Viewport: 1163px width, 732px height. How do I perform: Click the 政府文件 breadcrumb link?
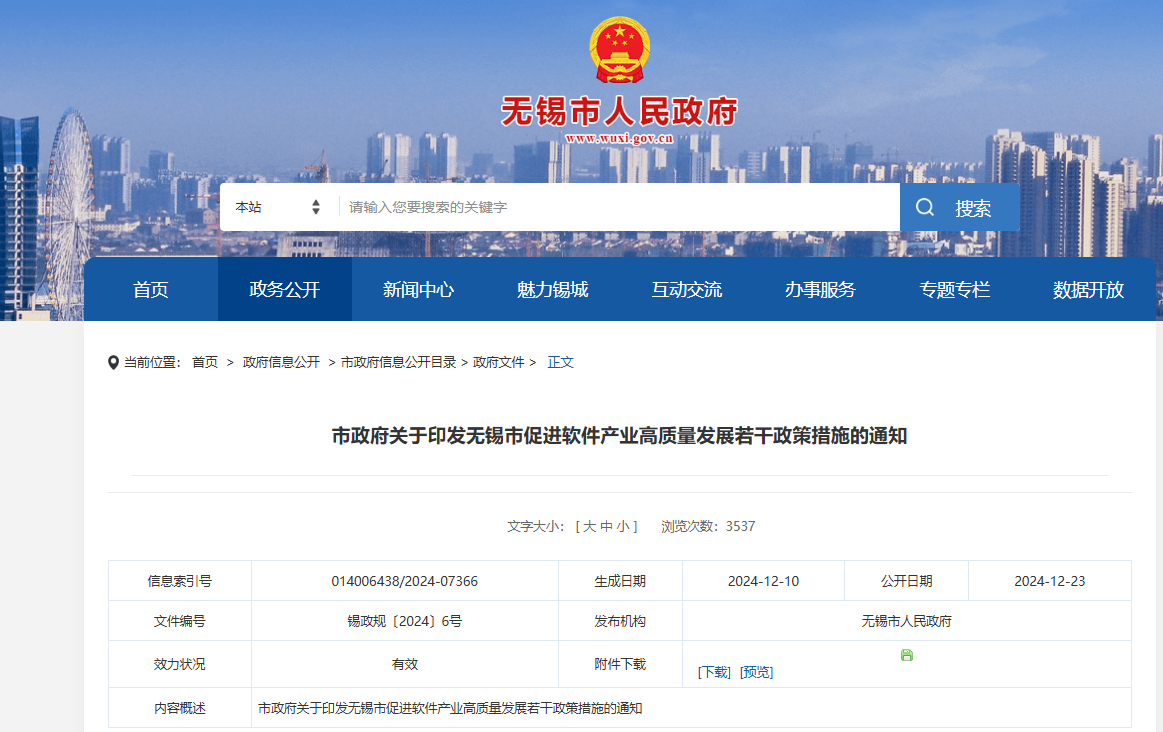[499, 362]
